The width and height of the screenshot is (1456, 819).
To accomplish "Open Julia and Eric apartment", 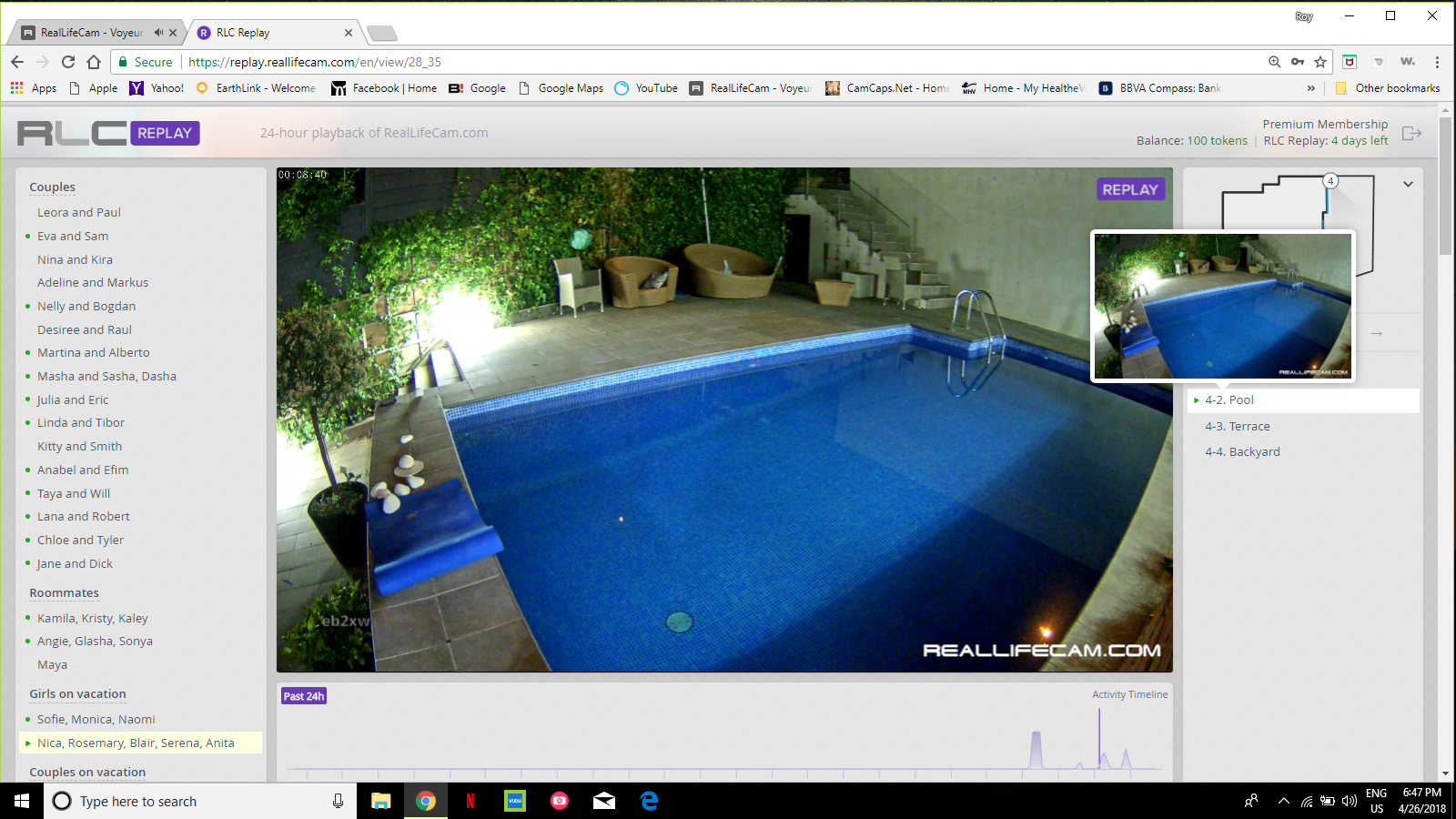I will tap(73, 400).
